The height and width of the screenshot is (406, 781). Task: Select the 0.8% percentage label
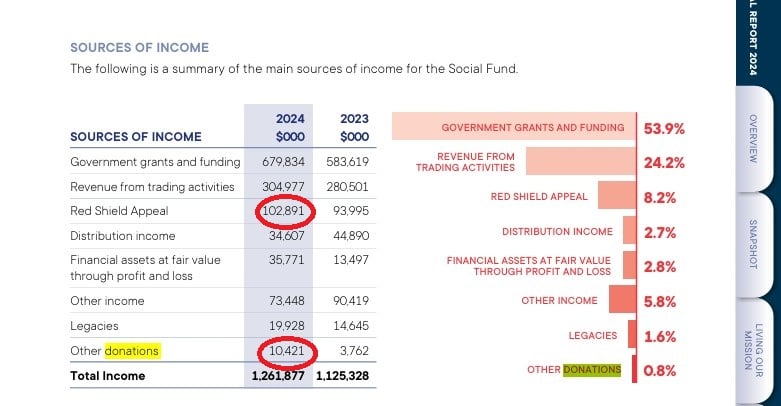pos(661,370)
